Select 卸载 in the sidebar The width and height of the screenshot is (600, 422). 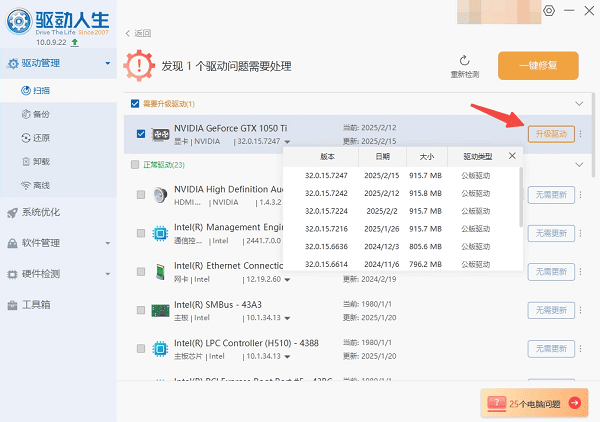41,161
